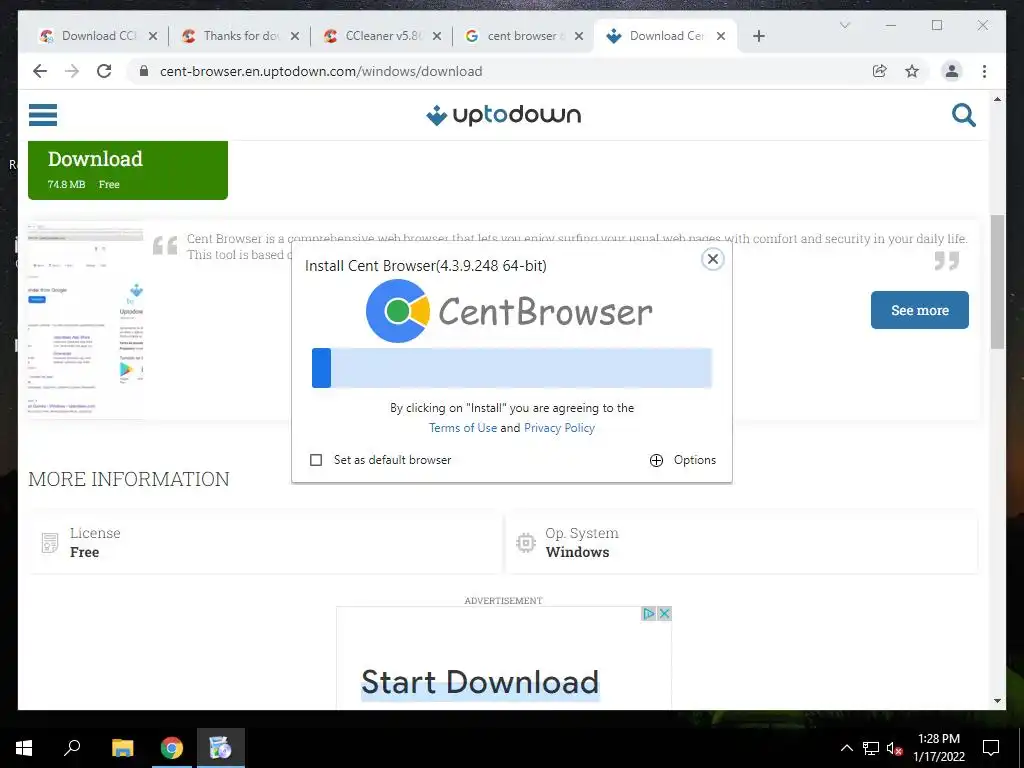Open the uptodown search magnifier
The image size is (1024, 768).
[x=963, y=115]
